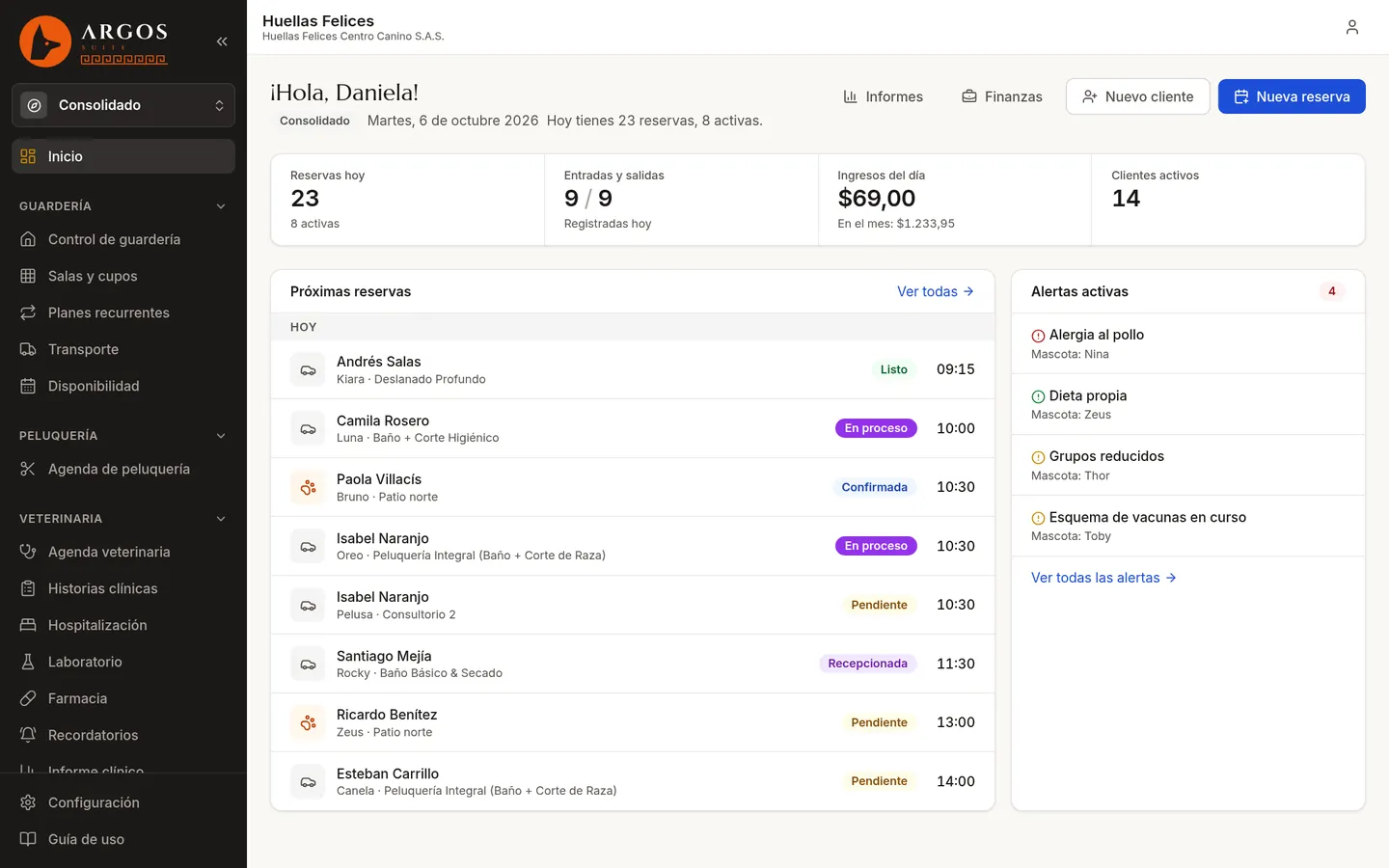Click the Argos Suite fox logo
Image resolution: width=1389 pixels, height=868 pixels.
click(45, 41)
